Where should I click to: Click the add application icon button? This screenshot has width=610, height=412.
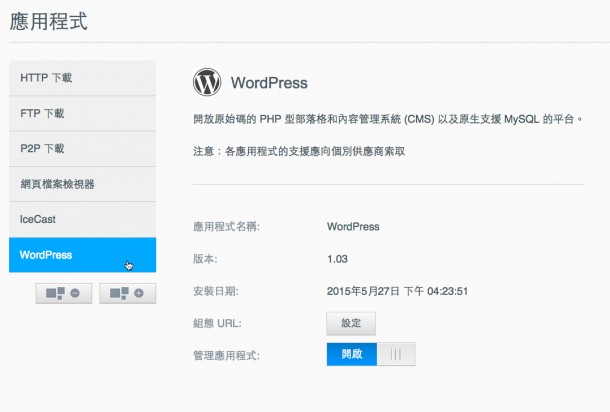tap(128, 293)
